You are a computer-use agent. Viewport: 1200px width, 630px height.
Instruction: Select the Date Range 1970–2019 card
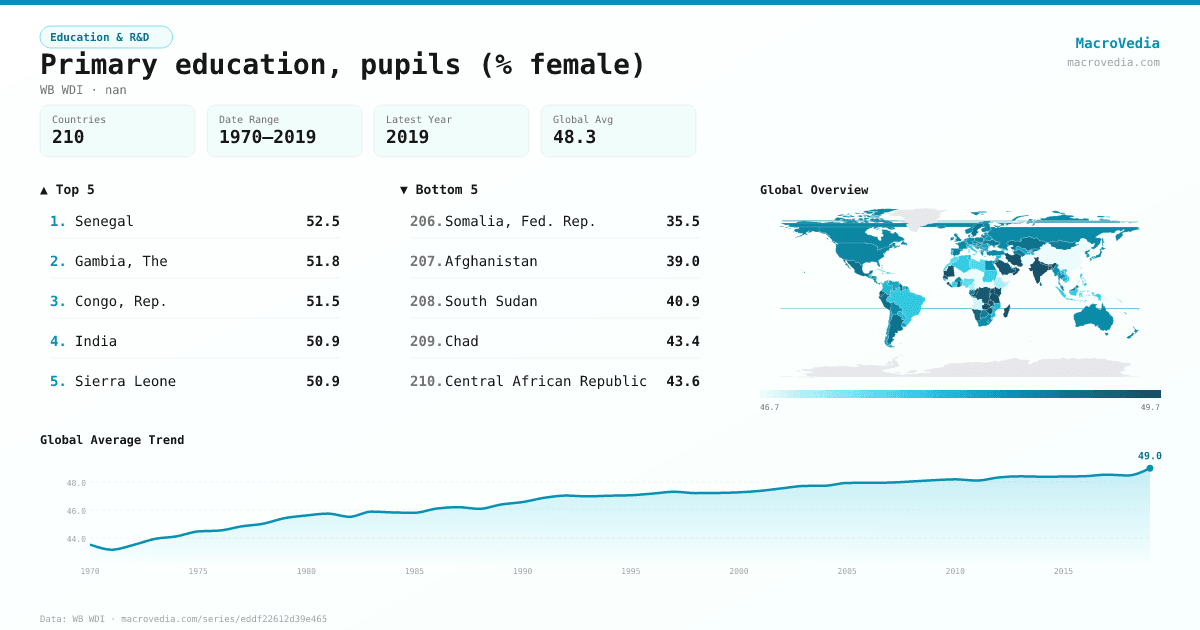tap(284, 131)
